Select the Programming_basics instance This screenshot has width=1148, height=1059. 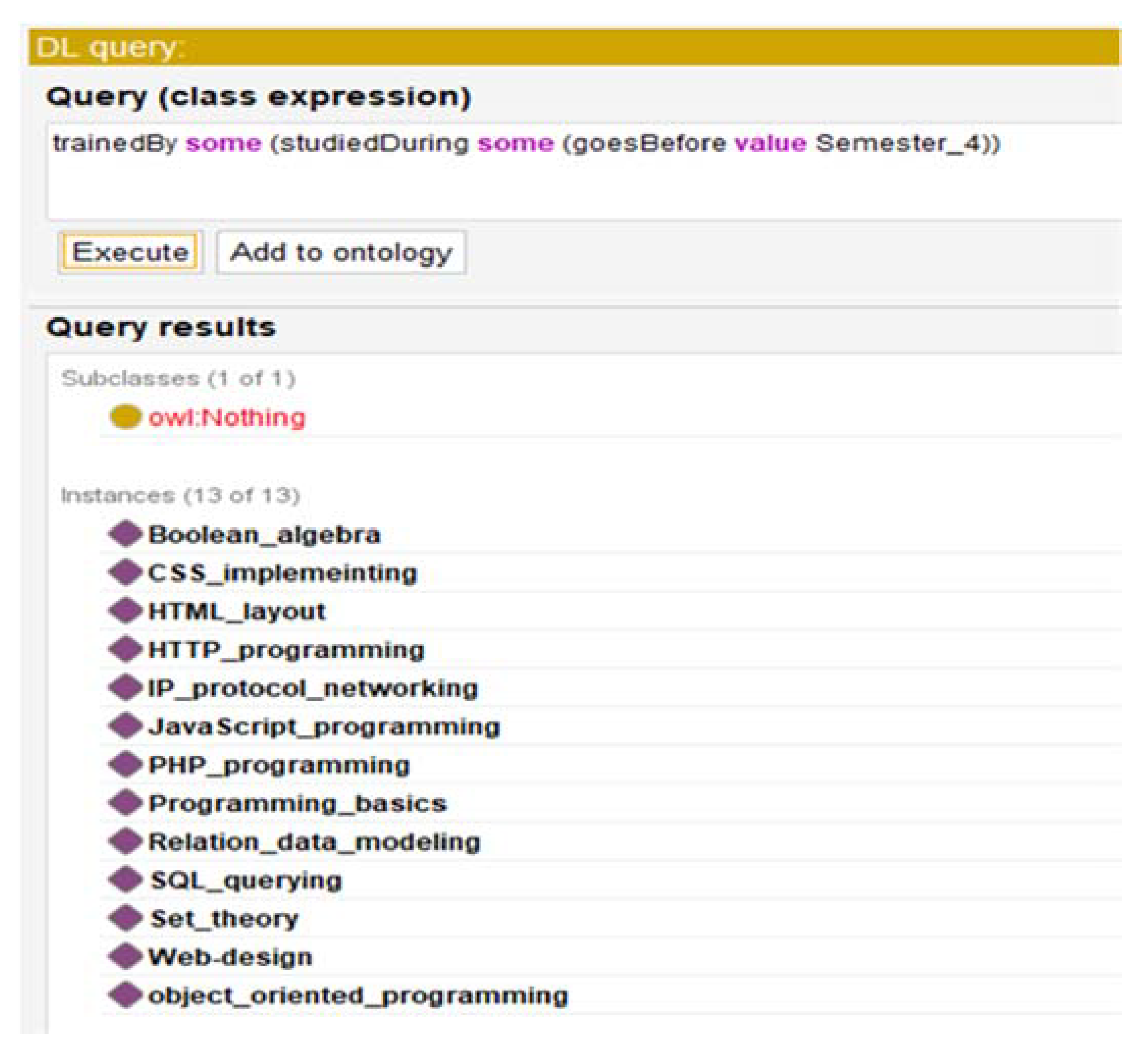pos(297,803)
